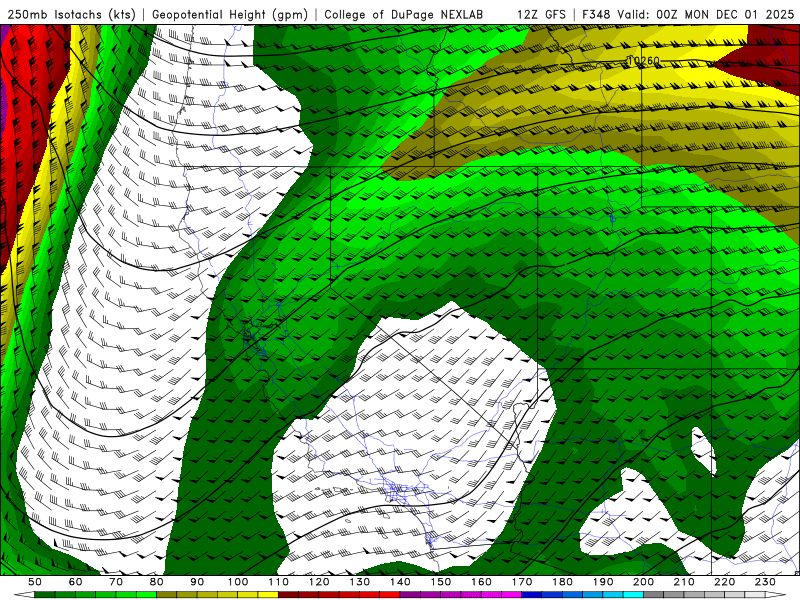Viewport: 800px width, 600px height.
Task: Click the '170' value on color scale
Action: tap(521, 582)
